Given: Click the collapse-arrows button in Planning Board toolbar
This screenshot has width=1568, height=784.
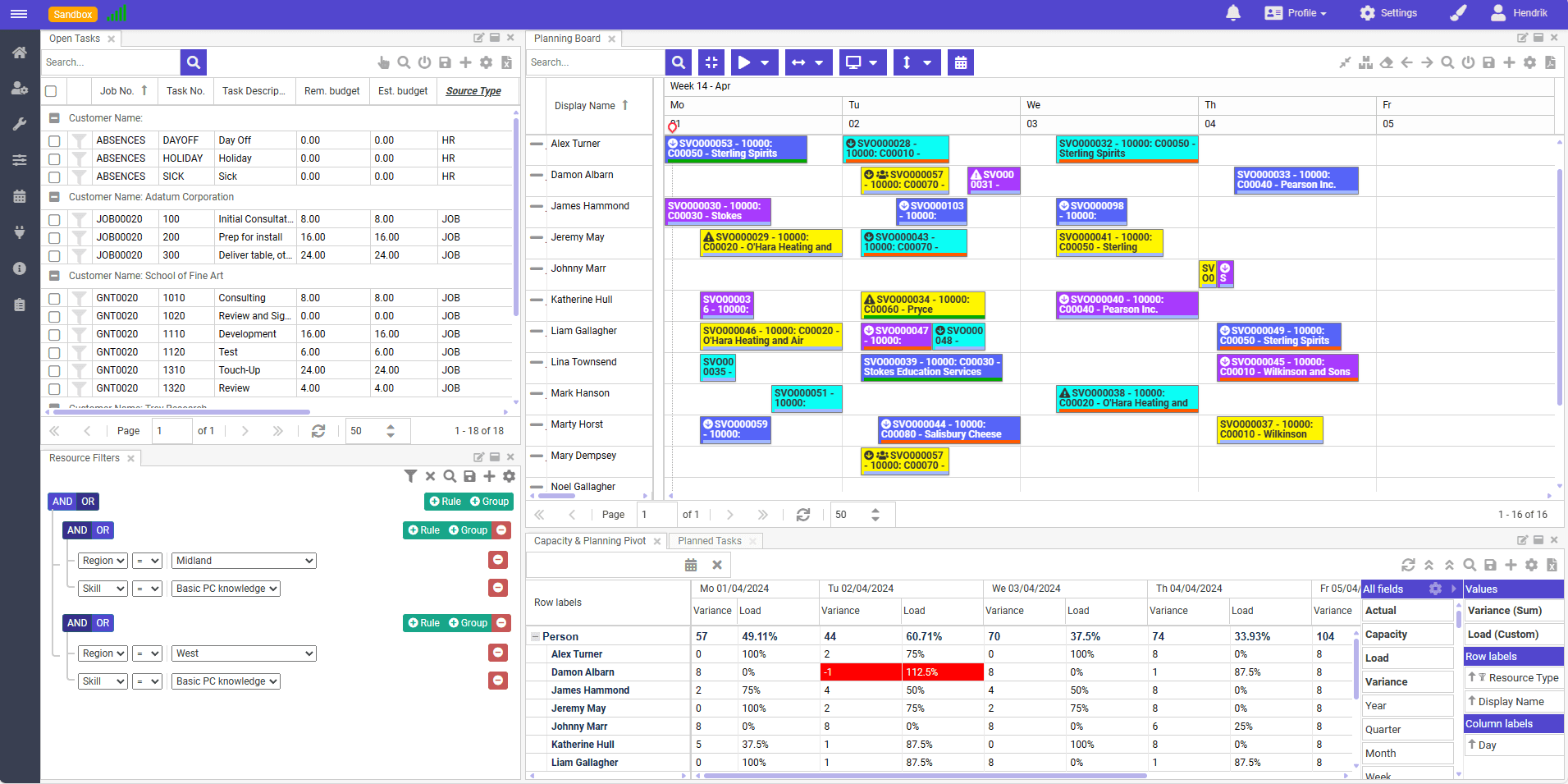Looking at the screenshot, I should (711, 62).
